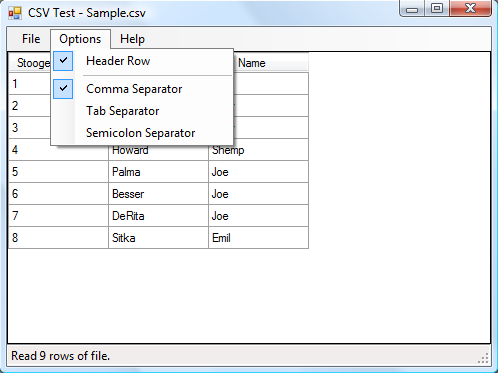
Task: Click the 'Read 9 rows of file.' status text
Action: [60, 356]
